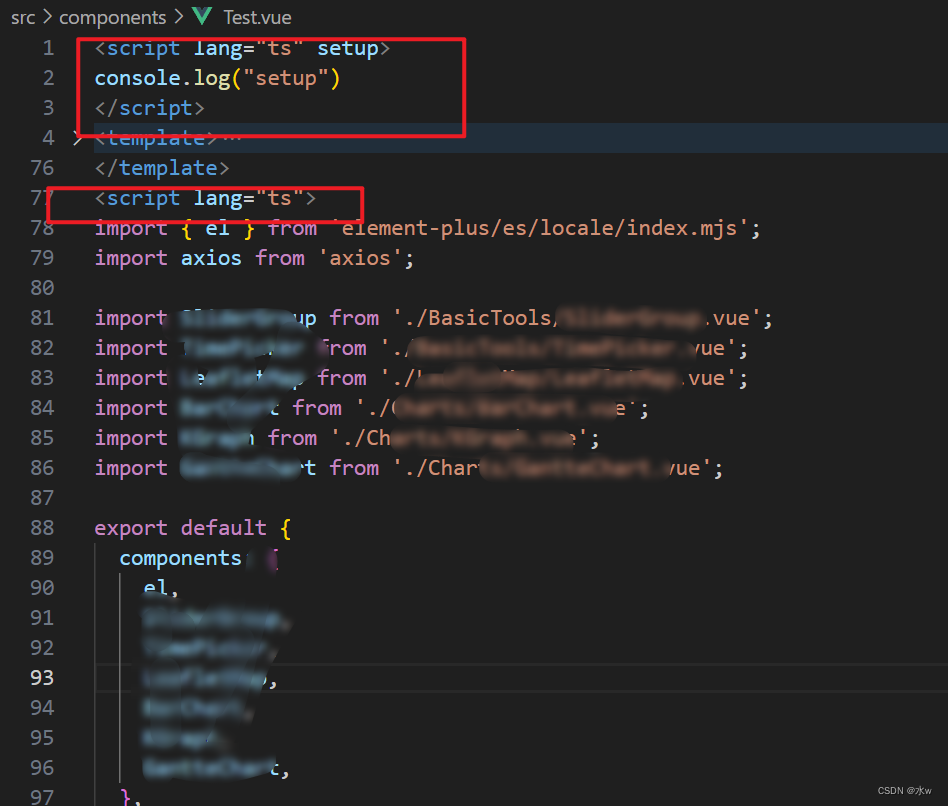Expand the collapsed template block on line 4
The image size is (948, 806).
point(78,138)
